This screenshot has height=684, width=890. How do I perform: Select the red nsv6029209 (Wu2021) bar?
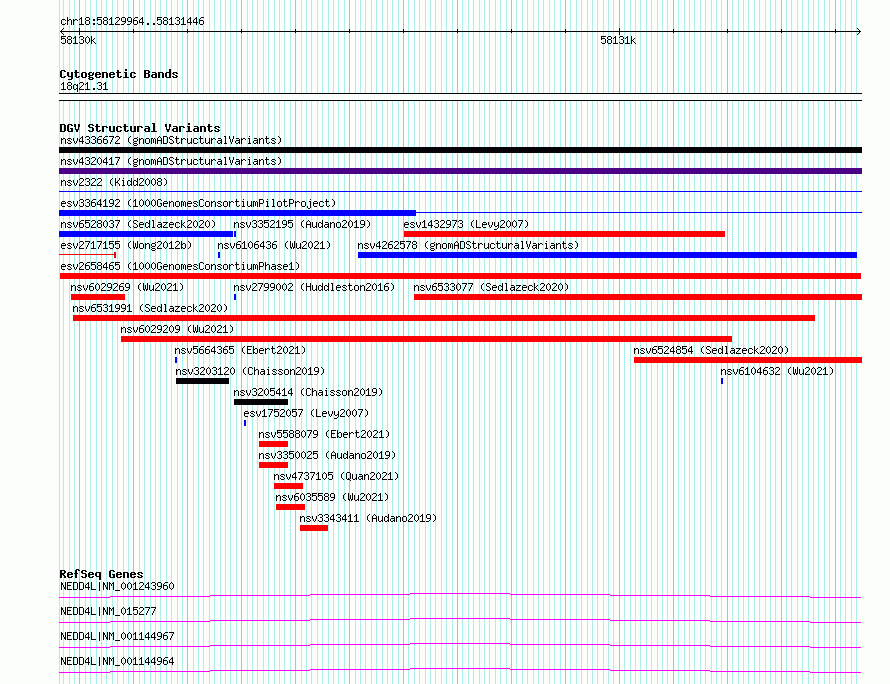pyautogui.click(x=426, y=339)
